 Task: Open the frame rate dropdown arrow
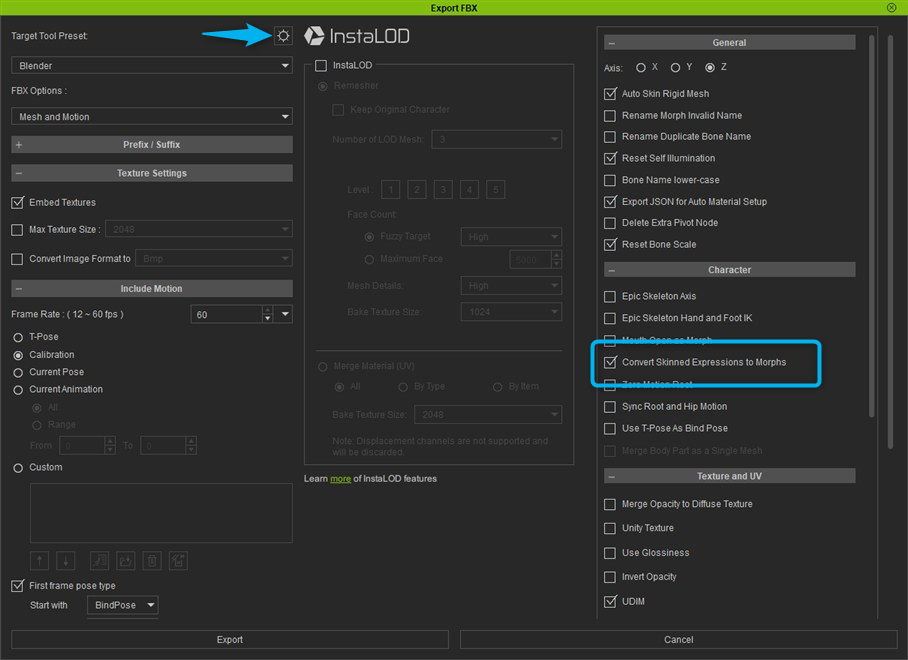[x=284, y=314]
